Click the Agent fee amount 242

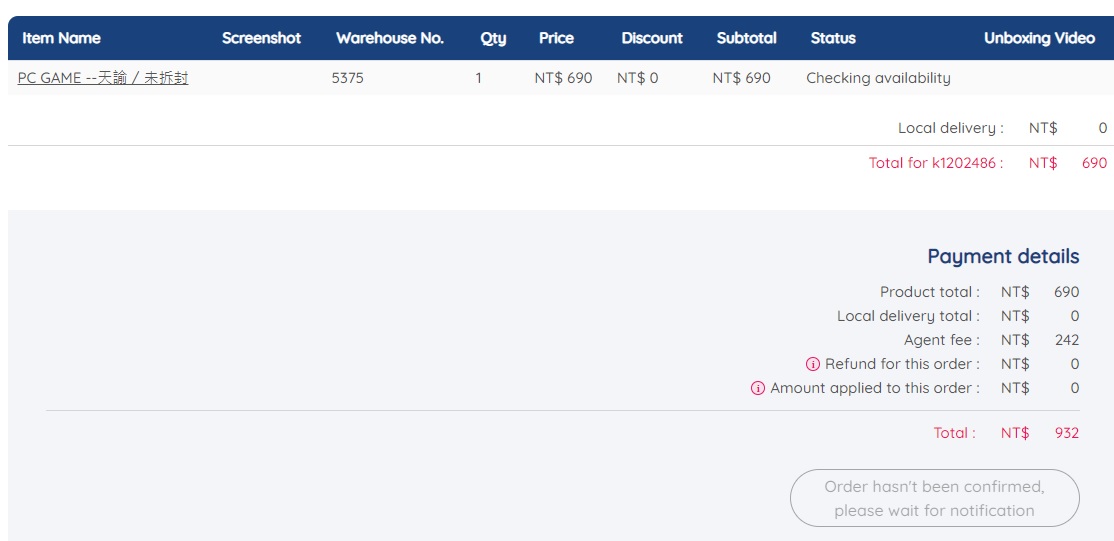click(1067, 340)
